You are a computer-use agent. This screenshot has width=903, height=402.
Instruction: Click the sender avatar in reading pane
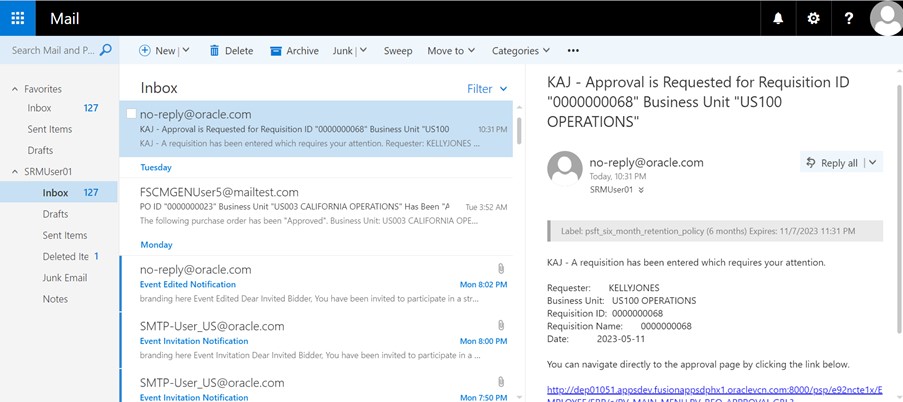tap(564, 169)
